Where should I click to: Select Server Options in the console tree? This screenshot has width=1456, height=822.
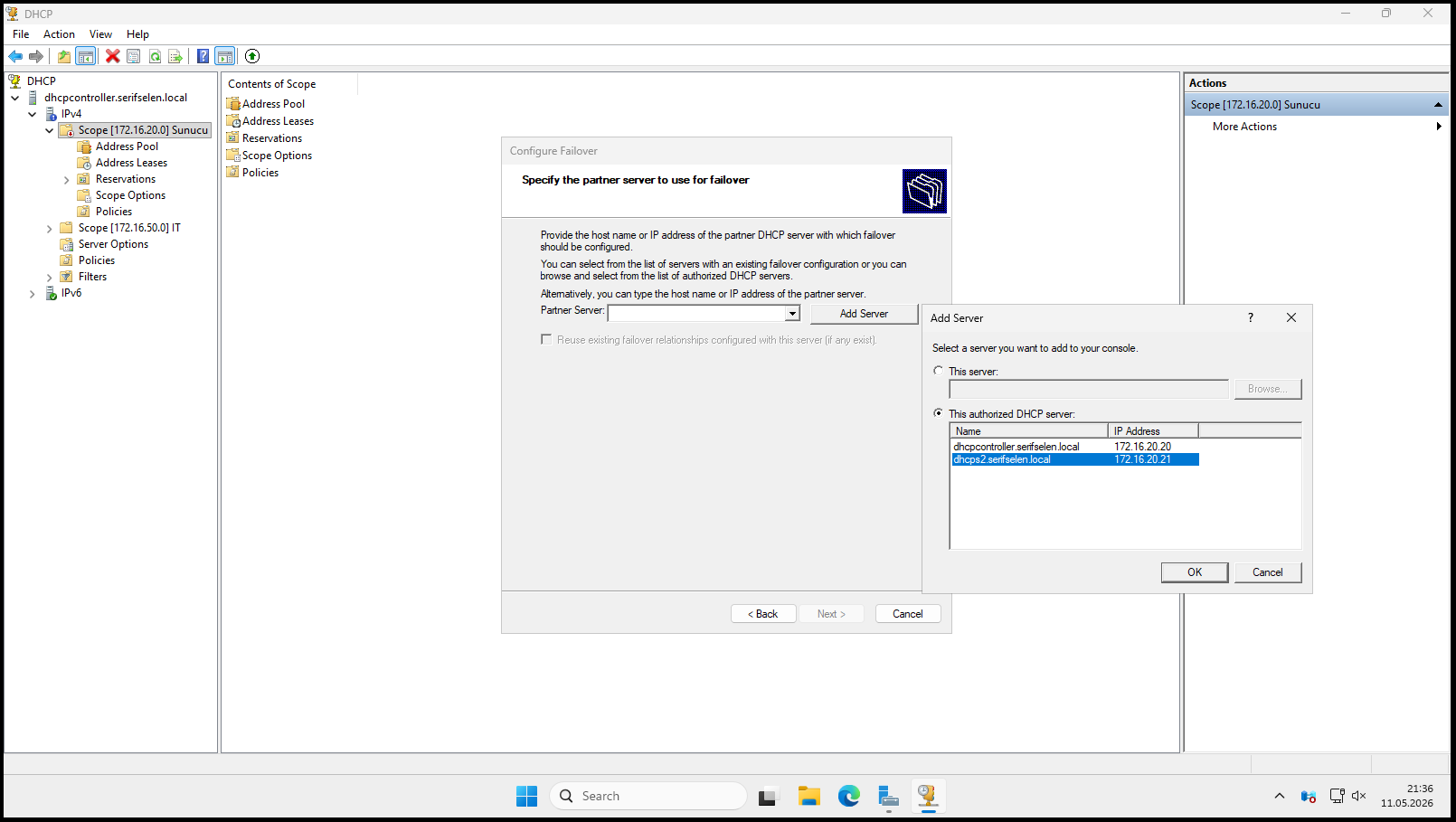tap(113, 244)
